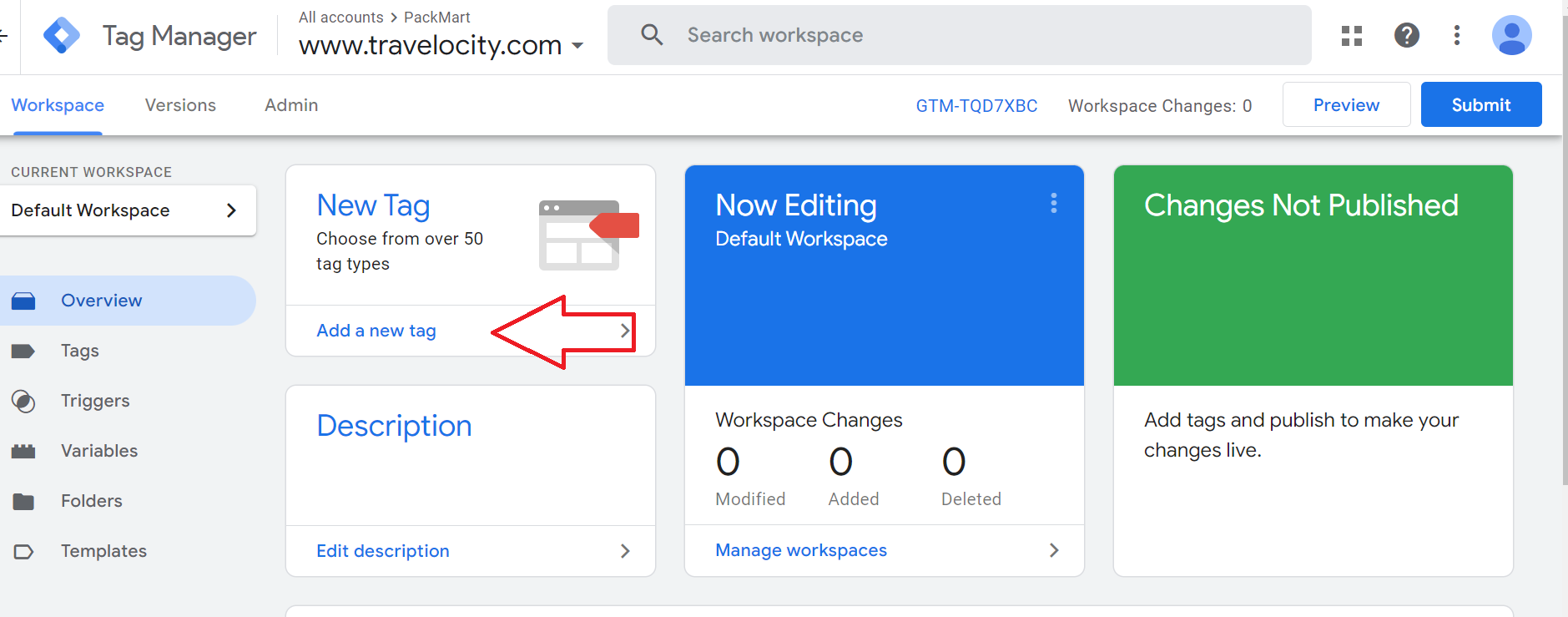Click chevron beside Edit description

tap(625, 551)
